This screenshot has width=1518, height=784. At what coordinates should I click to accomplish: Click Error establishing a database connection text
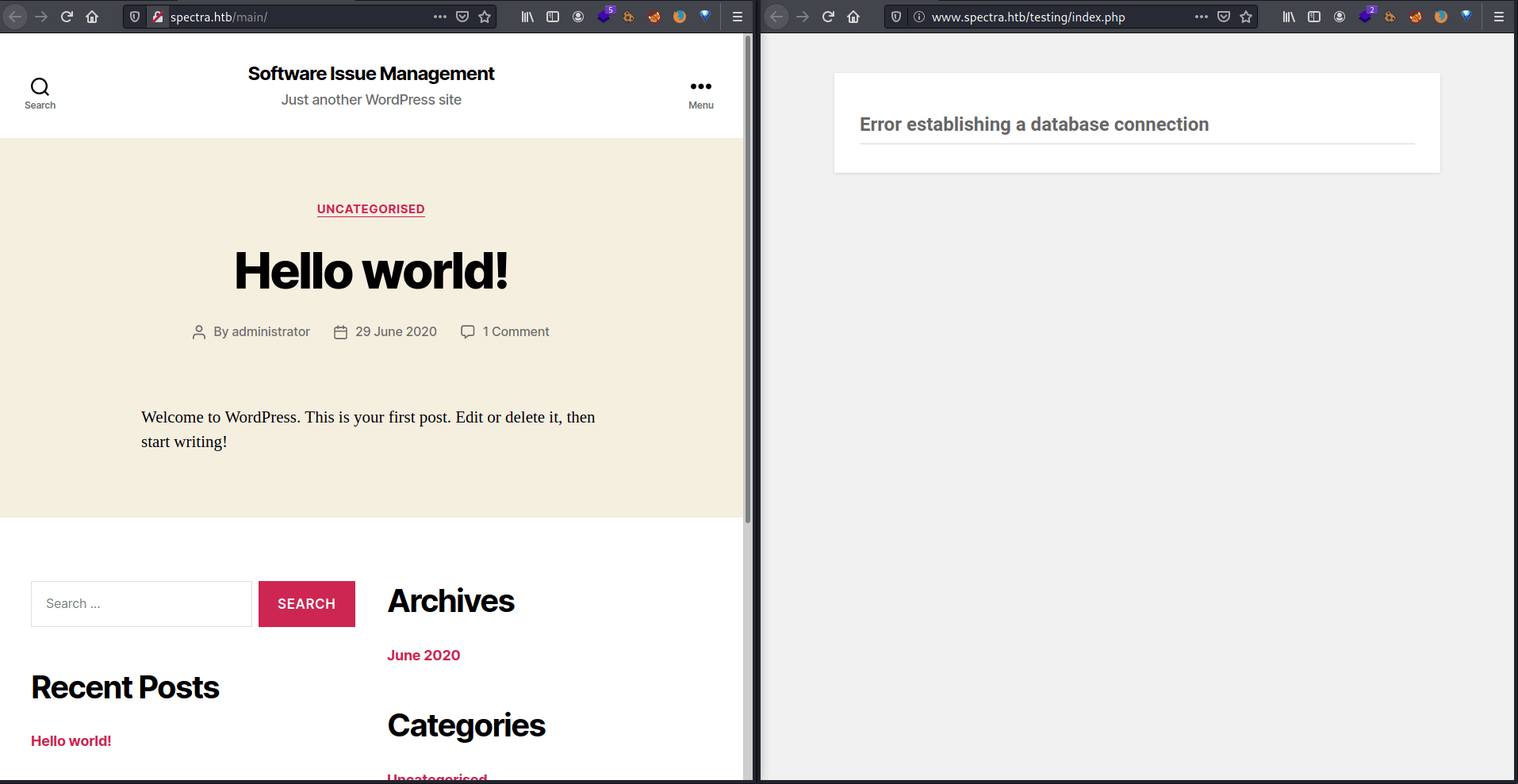click(x=1034, y=124)
